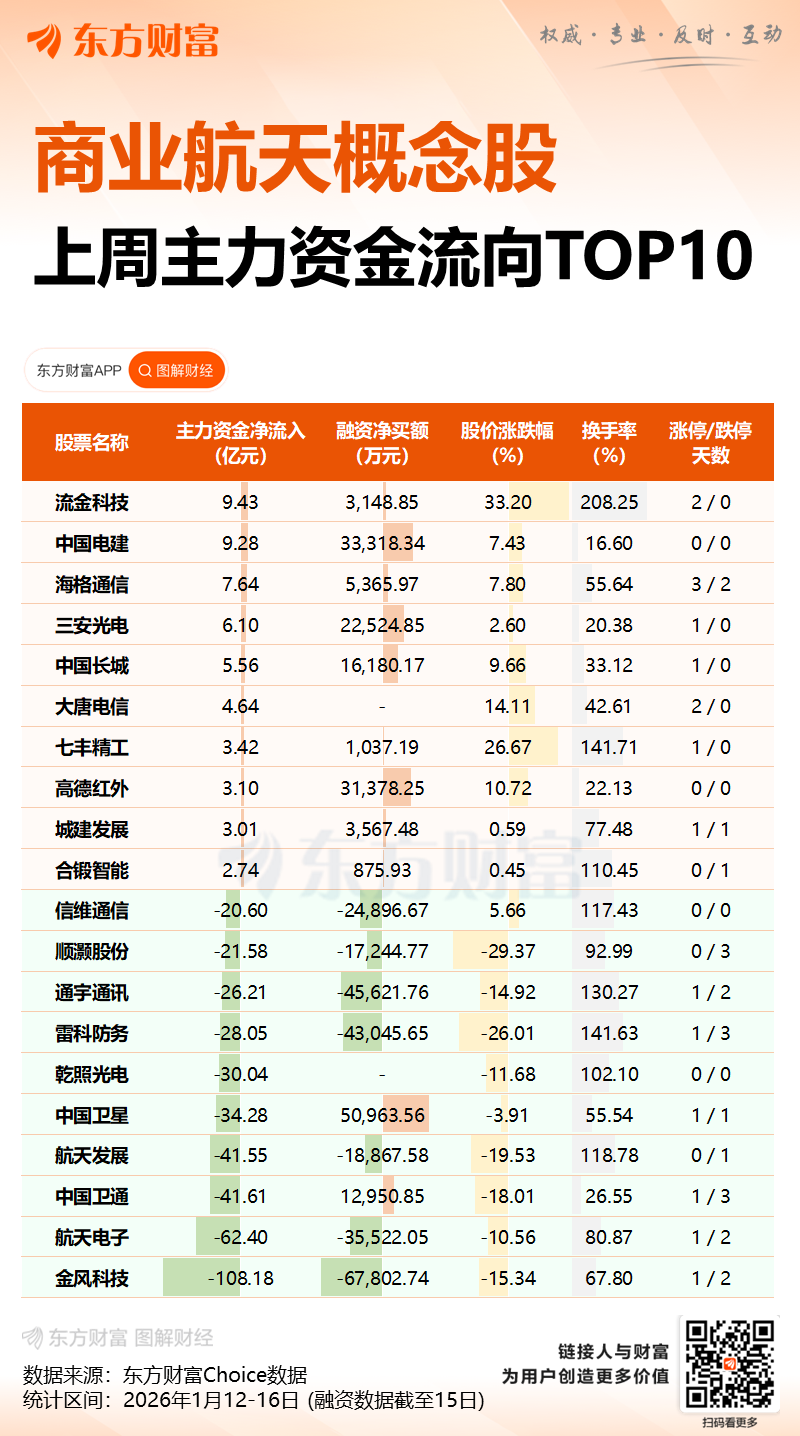The width and height of the screenshot is (800, 1436).
Task: Select stock name 航天发展
Action: (91, 1155)
